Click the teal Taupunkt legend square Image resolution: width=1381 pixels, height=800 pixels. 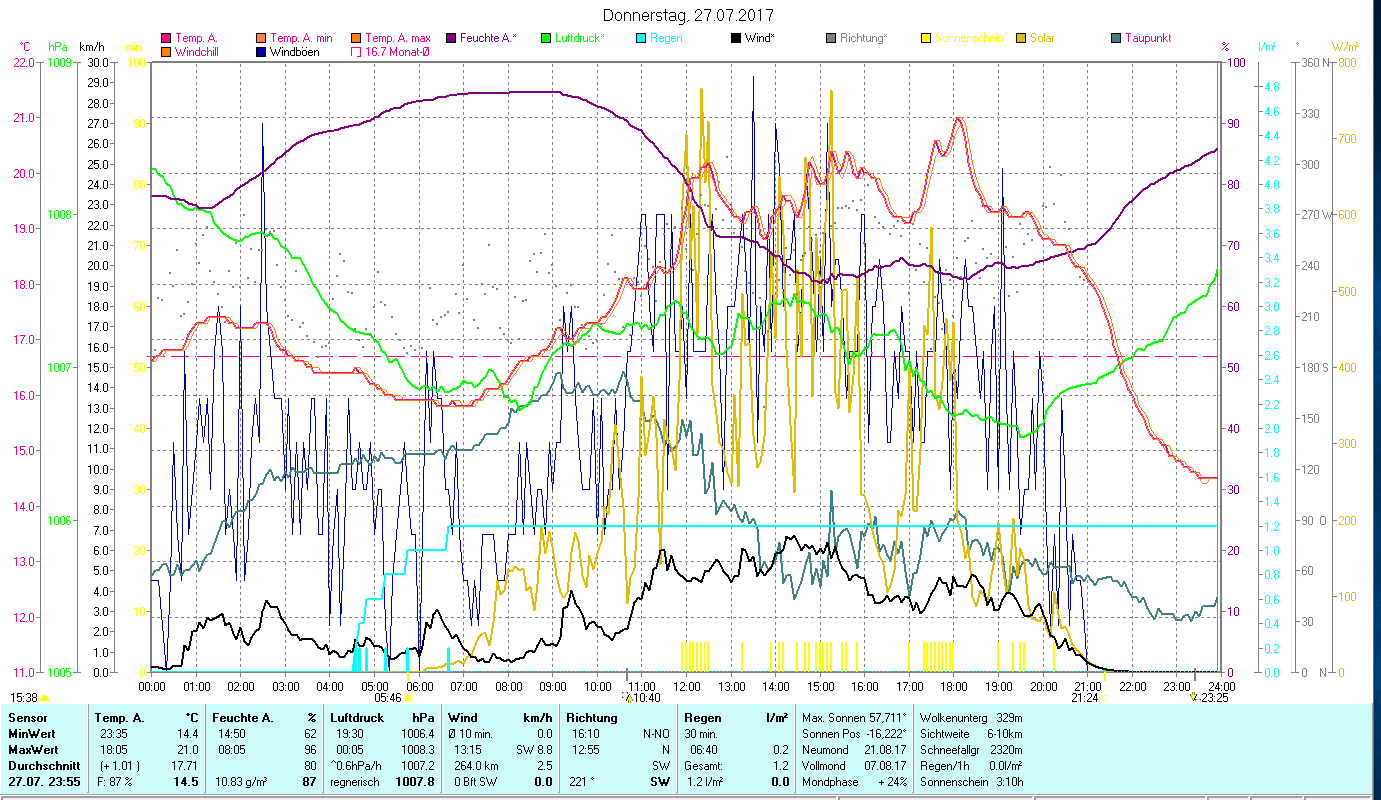[1116, 38]
